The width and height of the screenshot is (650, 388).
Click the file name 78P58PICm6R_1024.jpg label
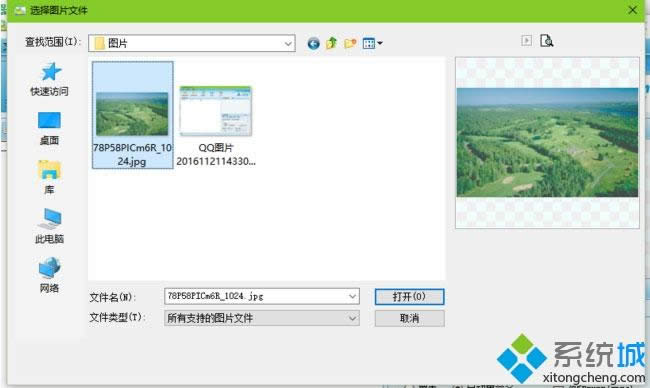(x=132, y=154)
